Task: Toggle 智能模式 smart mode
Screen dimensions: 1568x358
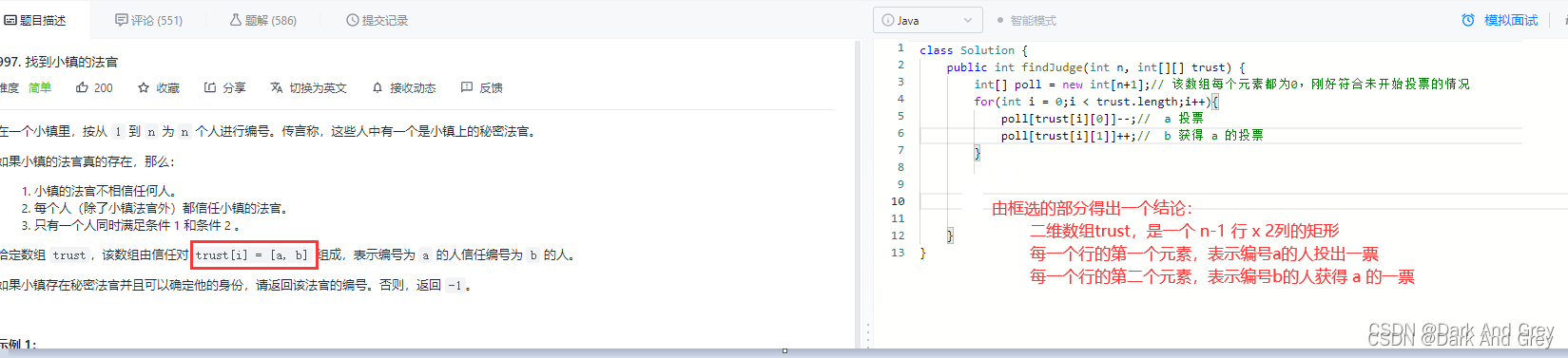Action: point(1033,20)
